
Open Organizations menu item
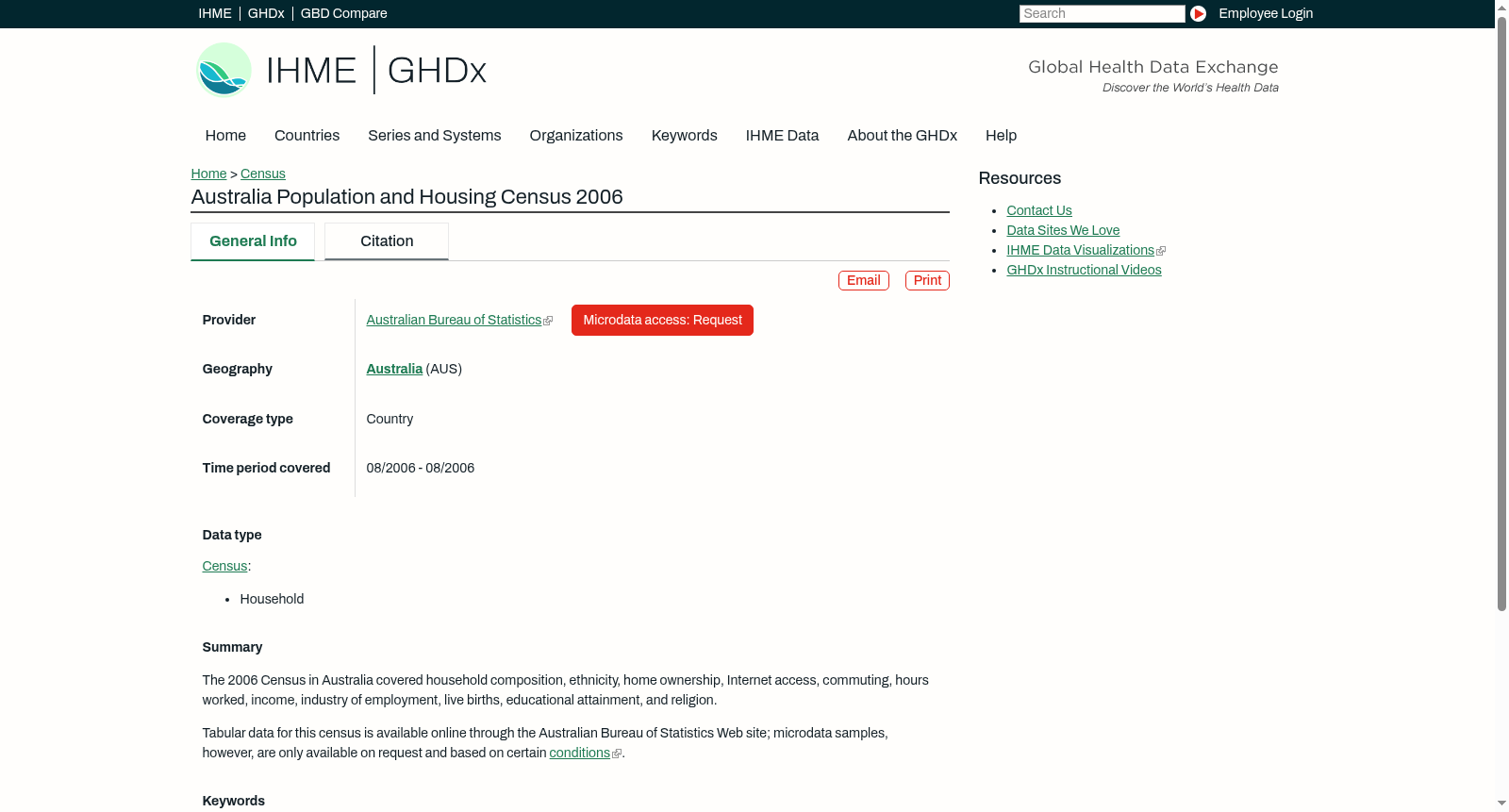(576, 136)
